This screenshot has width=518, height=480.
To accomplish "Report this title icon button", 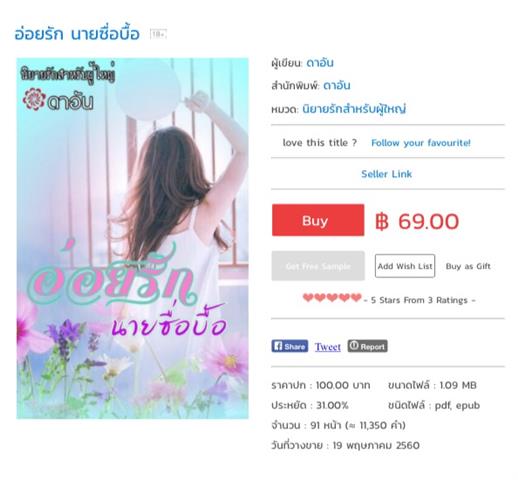I will click(367, 346).
